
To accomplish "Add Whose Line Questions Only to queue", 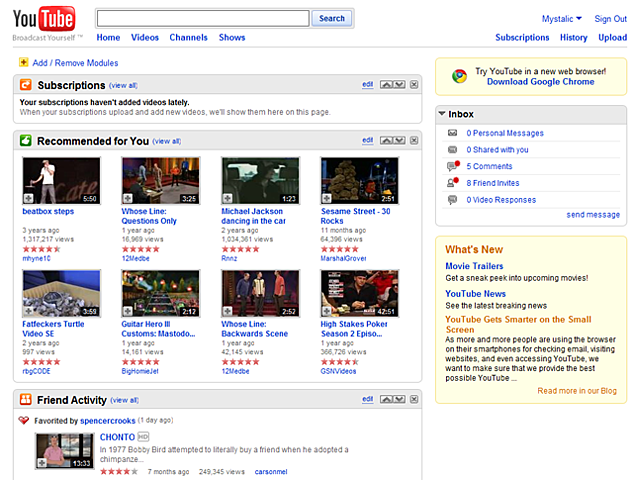I will point(128,198).
